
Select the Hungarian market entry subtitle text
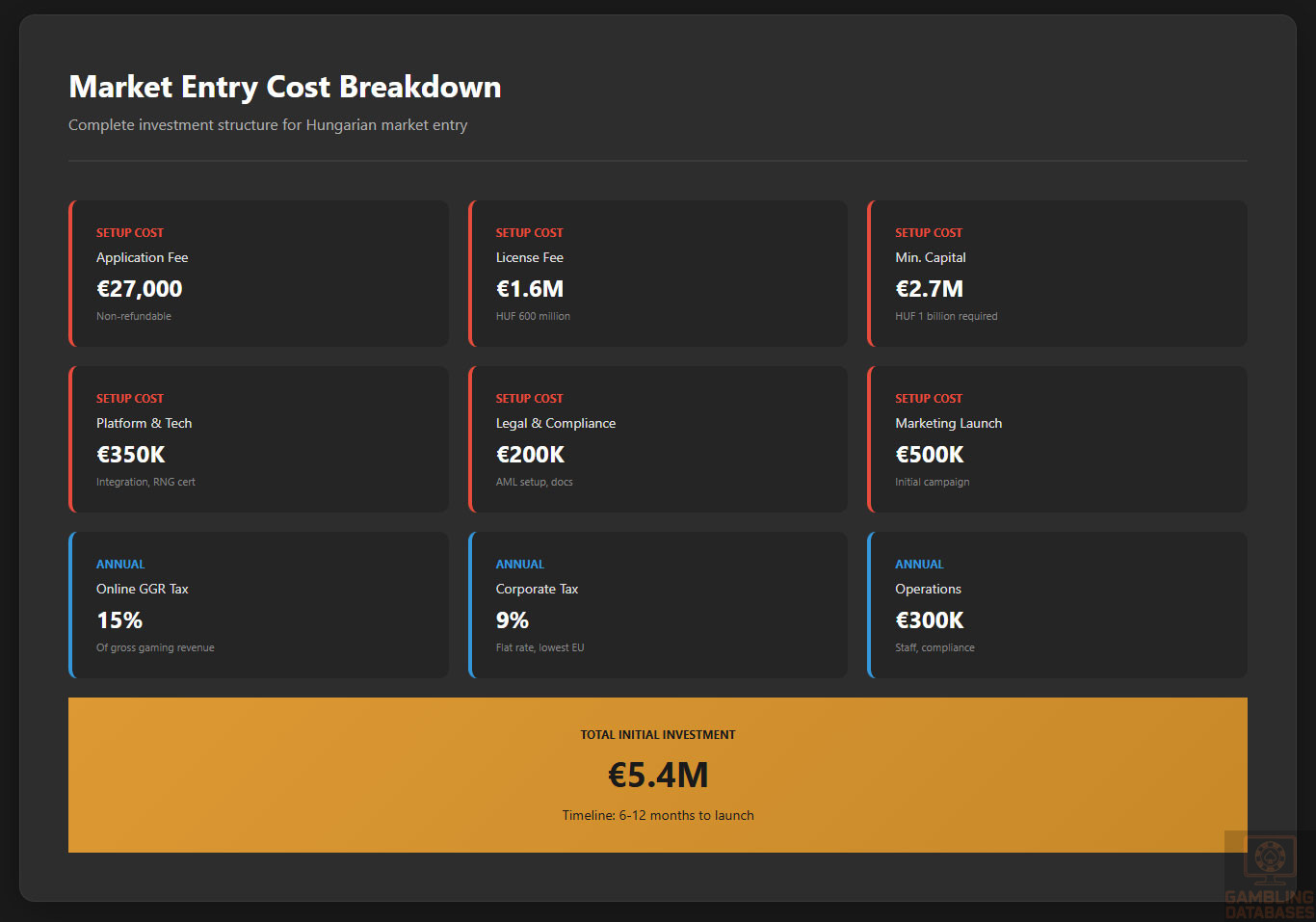[268, 125]
